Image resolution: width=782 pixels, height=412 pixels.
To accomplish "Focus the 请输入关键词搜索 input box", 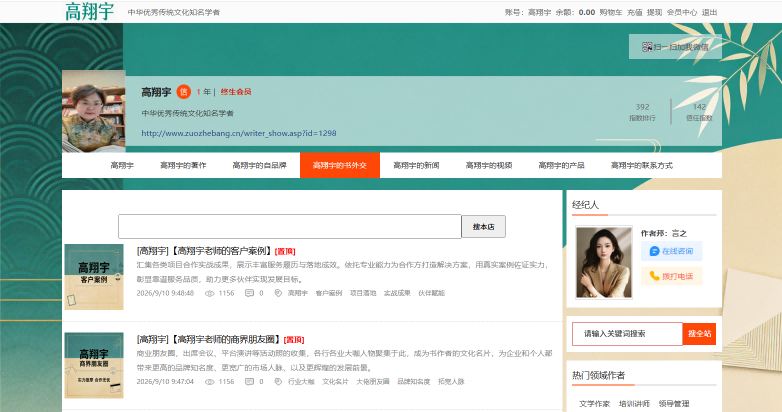I will coord(627,334).
